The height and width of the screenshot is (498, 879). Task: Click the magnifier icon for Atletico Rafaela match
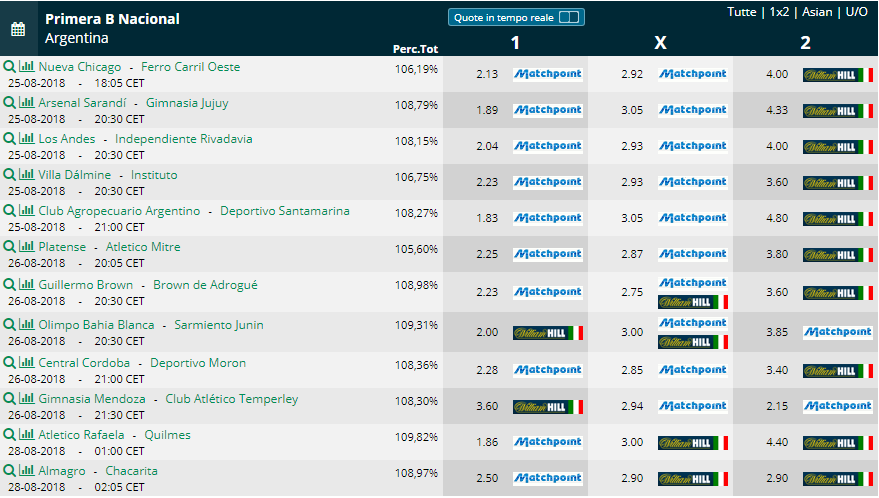9,435
